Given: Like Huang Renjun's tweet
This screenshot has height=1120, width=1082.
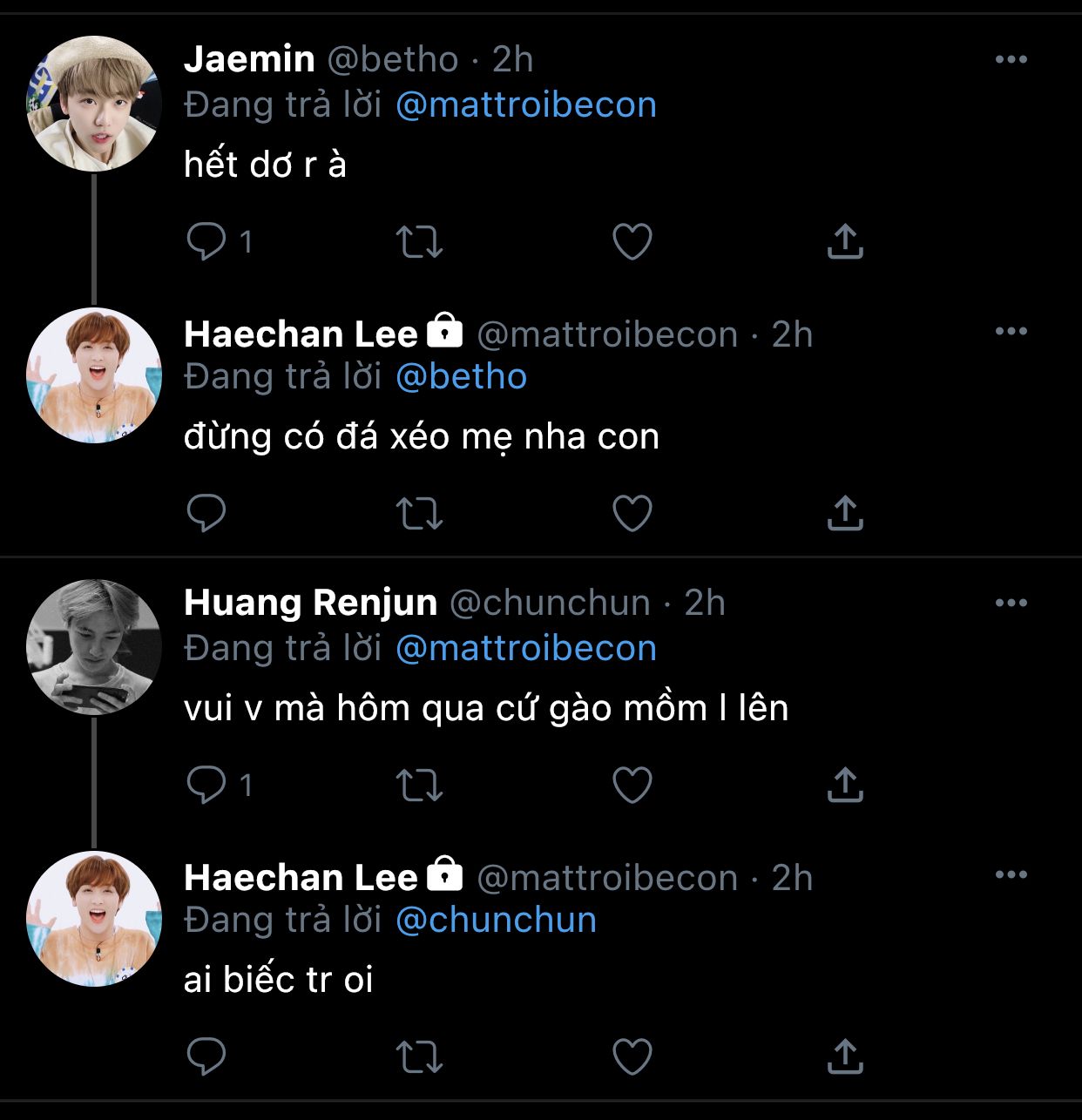Looking at the screenshot, I should tap(632, 785).
